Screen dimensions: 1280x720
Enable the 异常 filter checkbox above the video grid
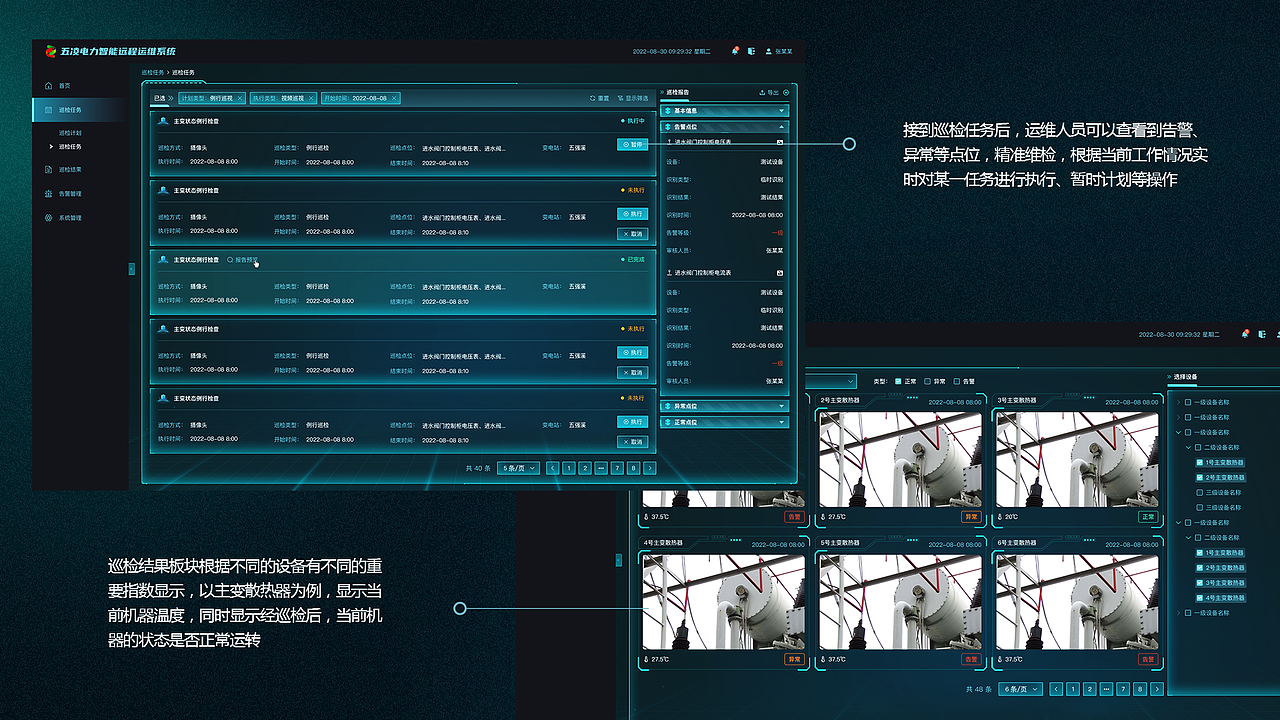[x=926, y=381]
